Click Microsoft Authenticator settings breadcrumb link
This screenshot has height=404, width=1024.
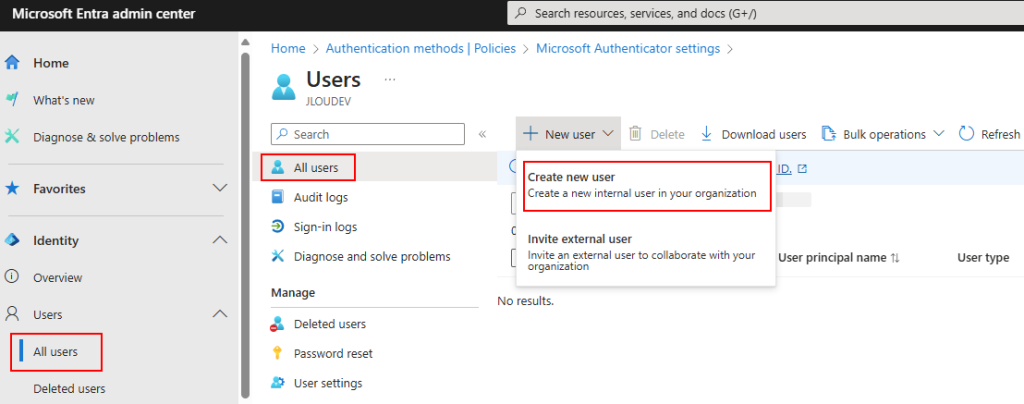tap(628, 48)
